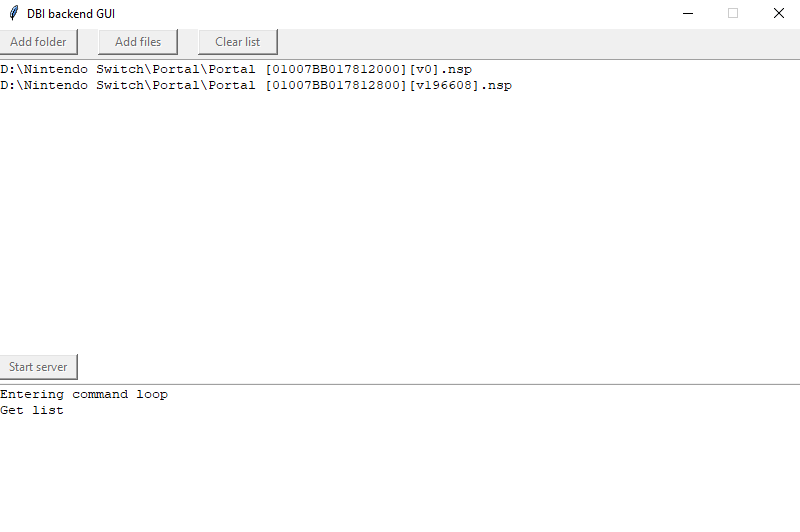Click the empty area of the file list

coord(400,220)
